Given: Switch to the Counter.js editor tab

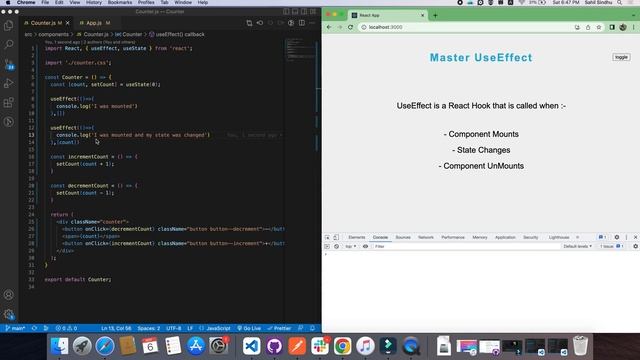Looking at the screenshot, I should point(43,23).
